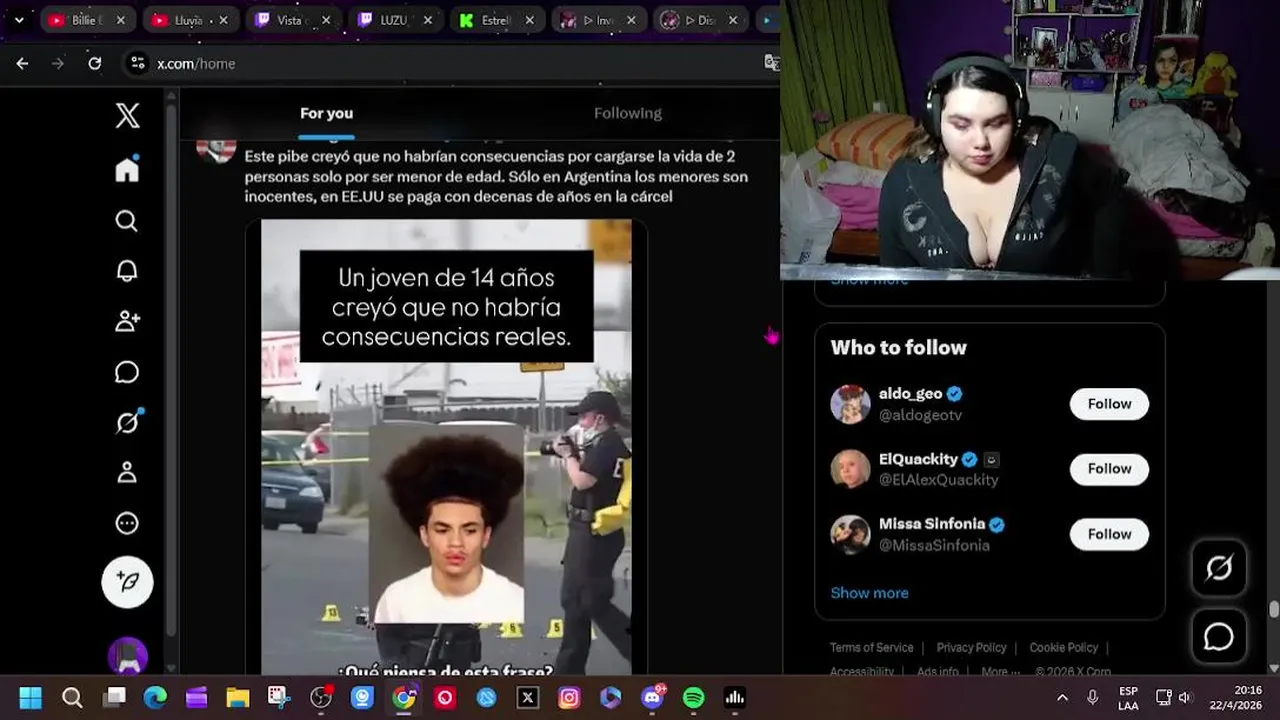Image resolution: width=1280 pixels, height=720 pixels.
Task: Open floating messages chat button
Action: tap(1219, 636)
